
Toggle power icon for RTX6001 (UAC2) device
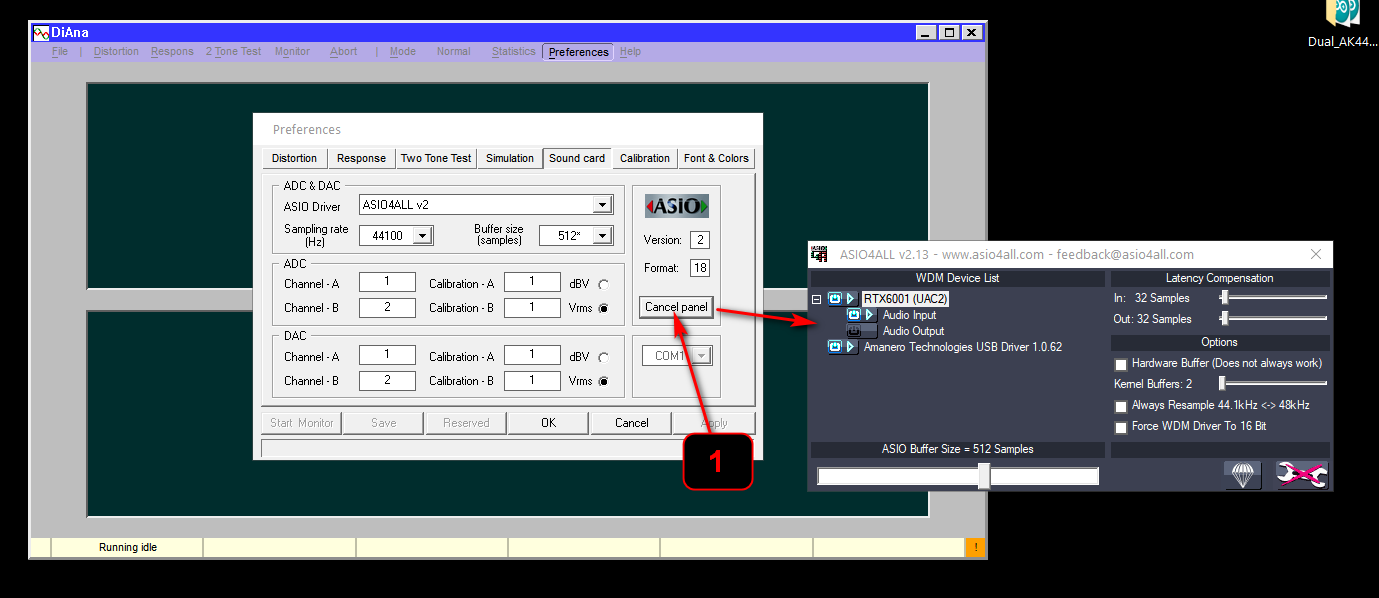coord(835,298)
